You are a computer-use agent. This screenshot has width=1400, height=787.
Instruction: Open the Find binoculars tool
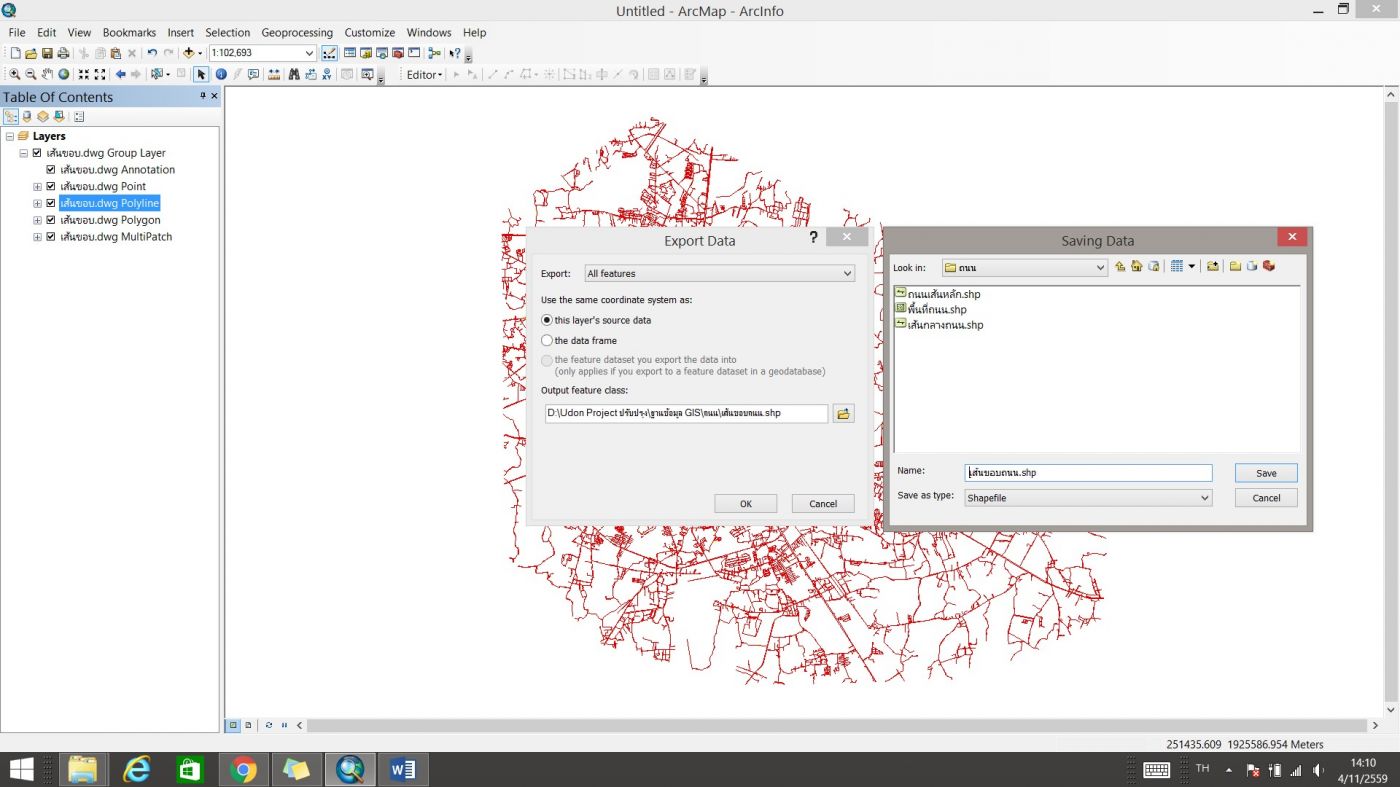point(294,74)
